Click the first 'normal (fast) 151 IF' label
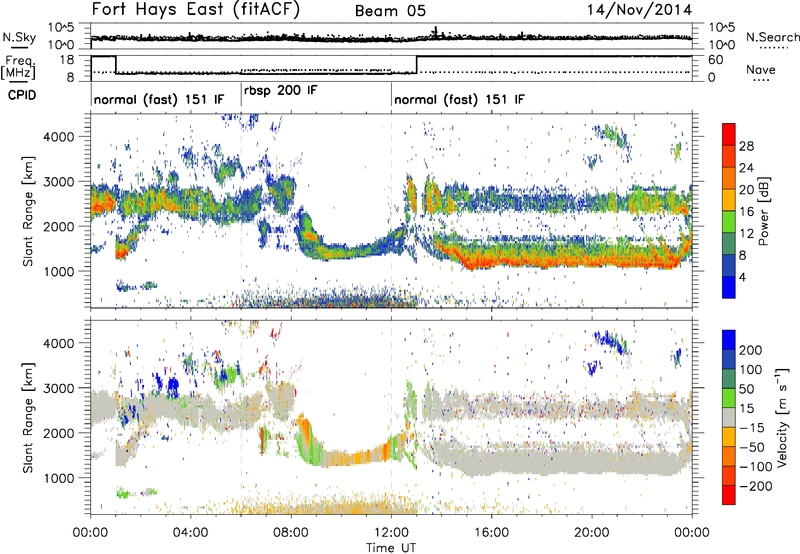 159,99
